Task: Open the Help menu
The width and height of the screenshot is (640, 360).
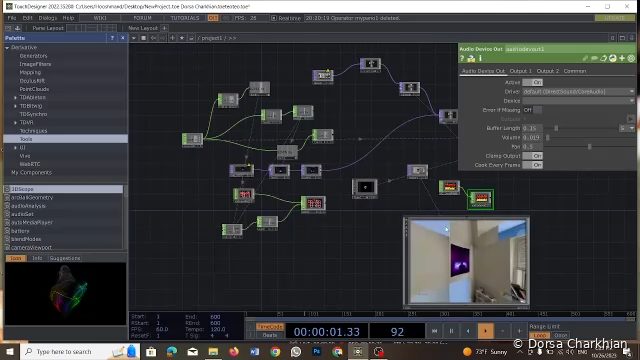Action: point(68,18)
